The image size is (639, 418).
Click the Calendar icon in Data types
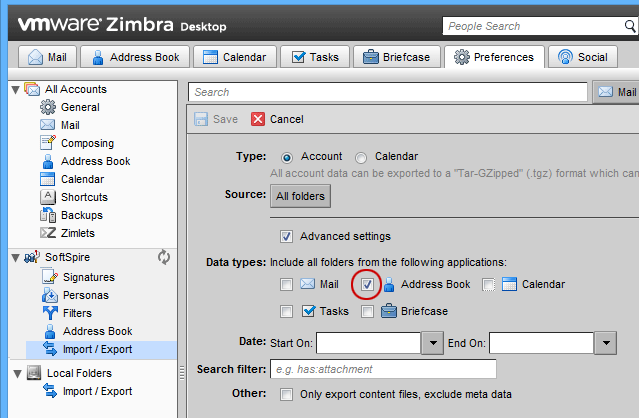[509, 284]
